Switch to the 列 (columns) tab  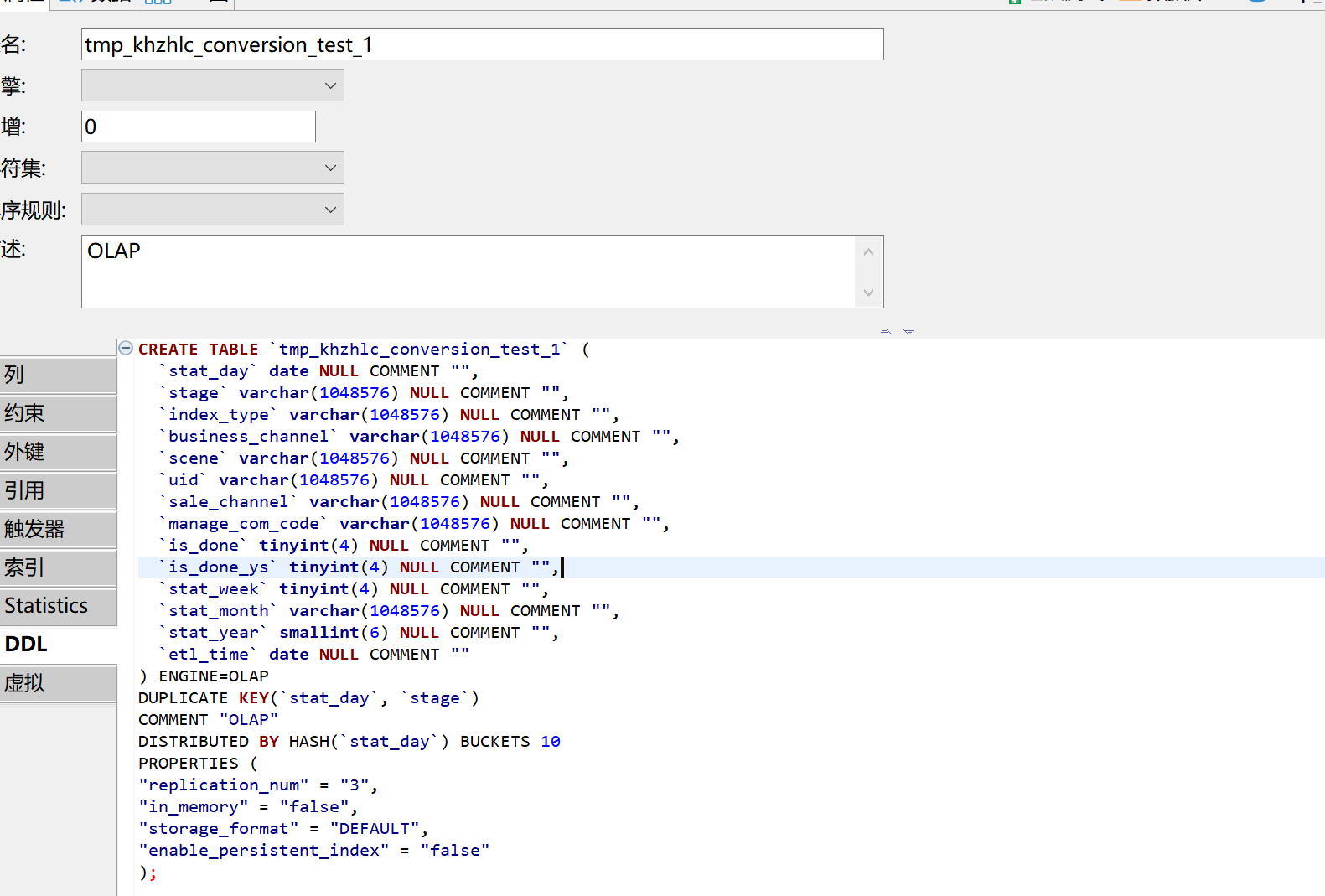click(59, 375)
